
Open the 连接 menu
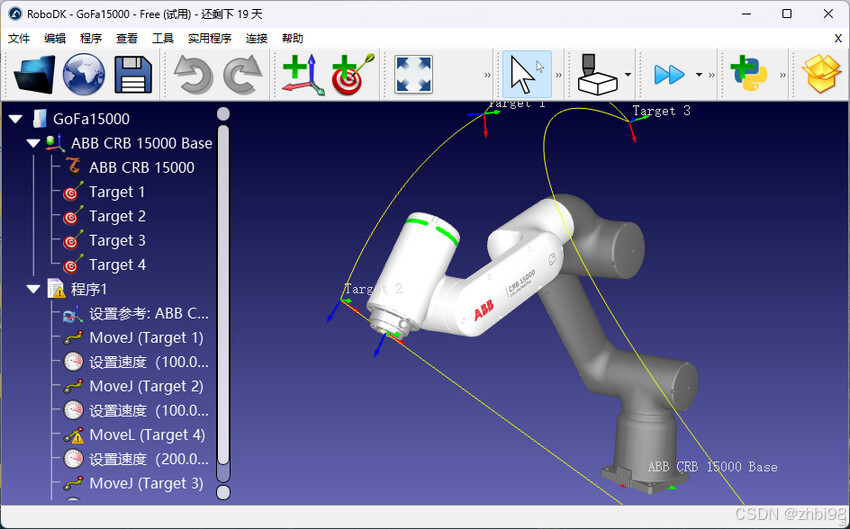coord(256,38)
